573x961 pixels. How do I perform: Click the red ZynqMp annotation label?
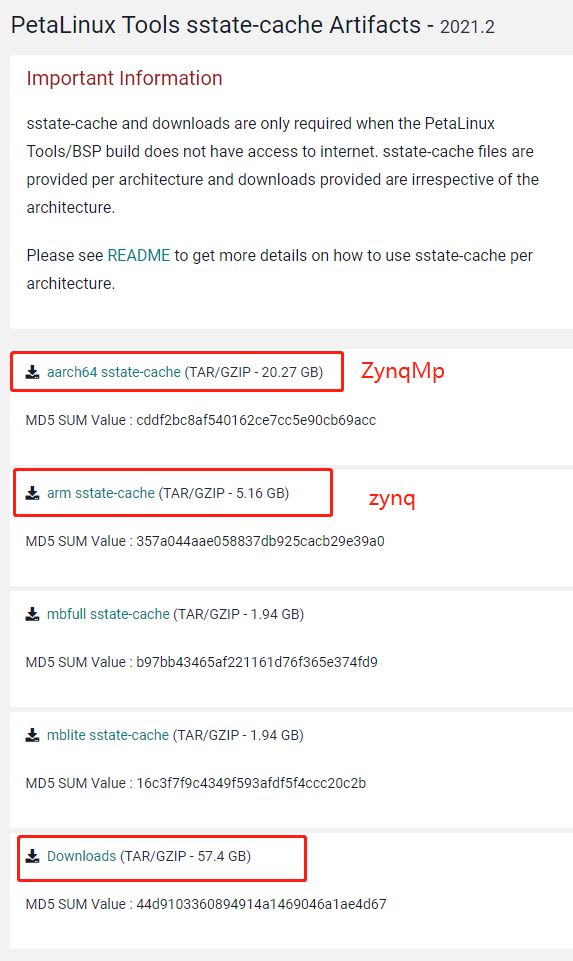[x=403, y=371]
